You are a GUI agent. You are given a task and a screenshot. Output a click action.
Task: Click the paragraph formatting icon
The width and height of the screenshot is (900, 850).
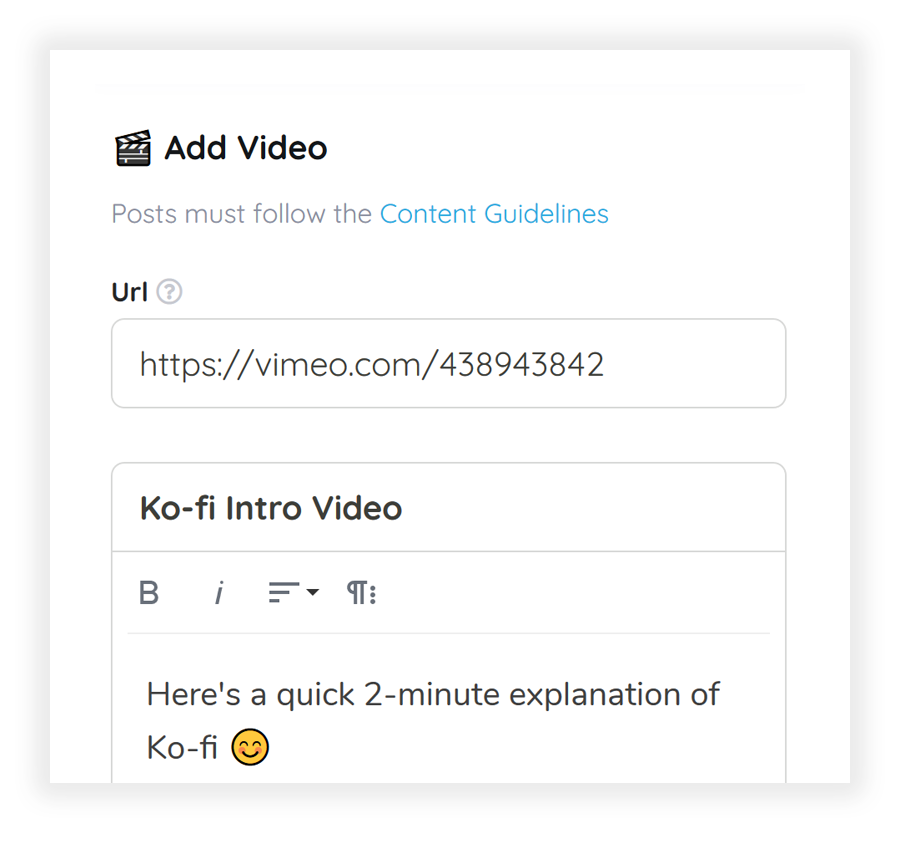360,592
